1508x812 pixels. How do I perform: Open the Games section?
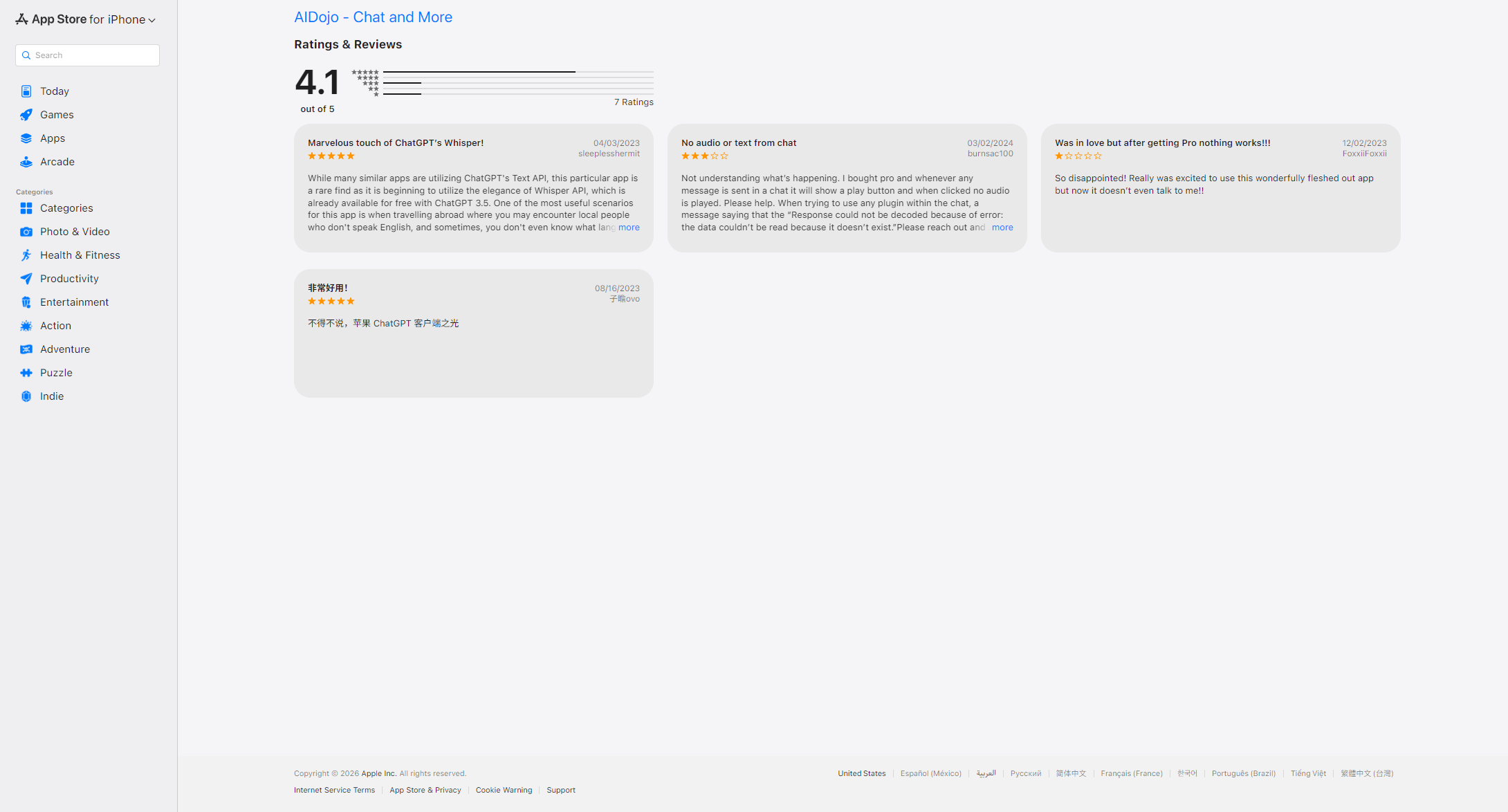pos(57,115)
